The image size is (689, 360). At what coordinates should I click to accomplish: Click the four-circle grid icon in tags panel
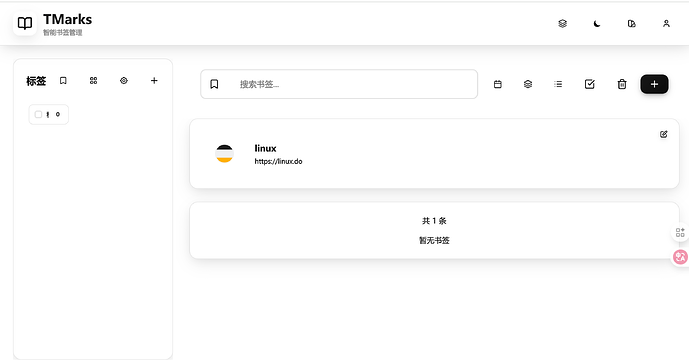tap(94, 80)
